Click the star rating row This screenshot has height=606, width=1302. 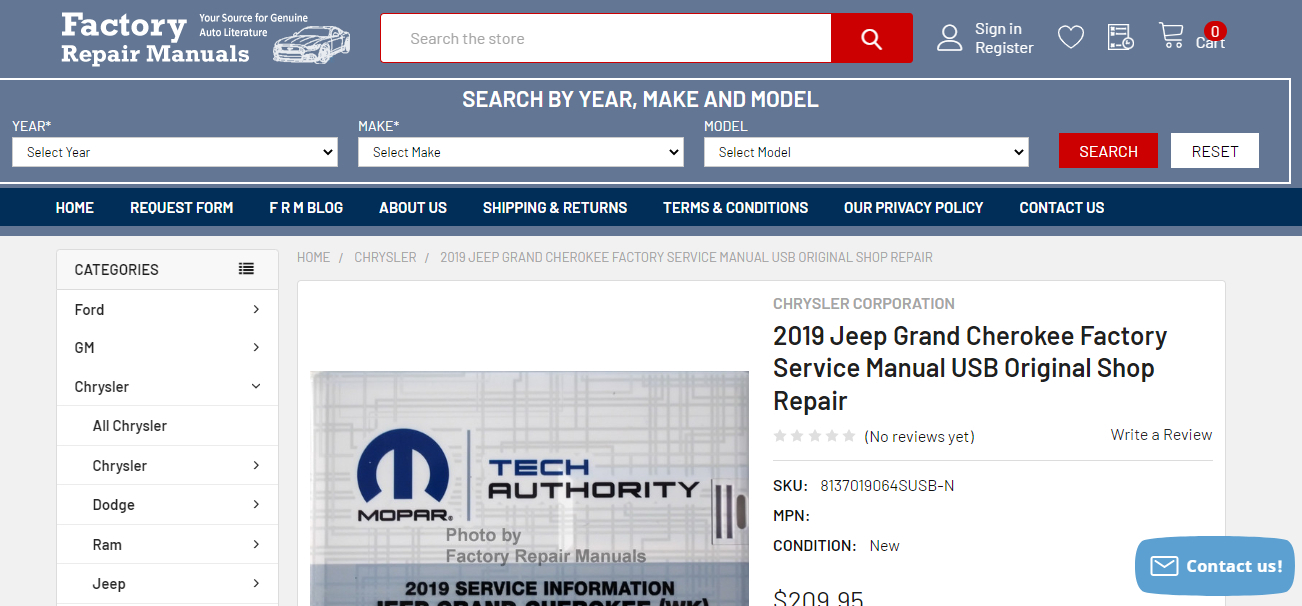point(815,436)
